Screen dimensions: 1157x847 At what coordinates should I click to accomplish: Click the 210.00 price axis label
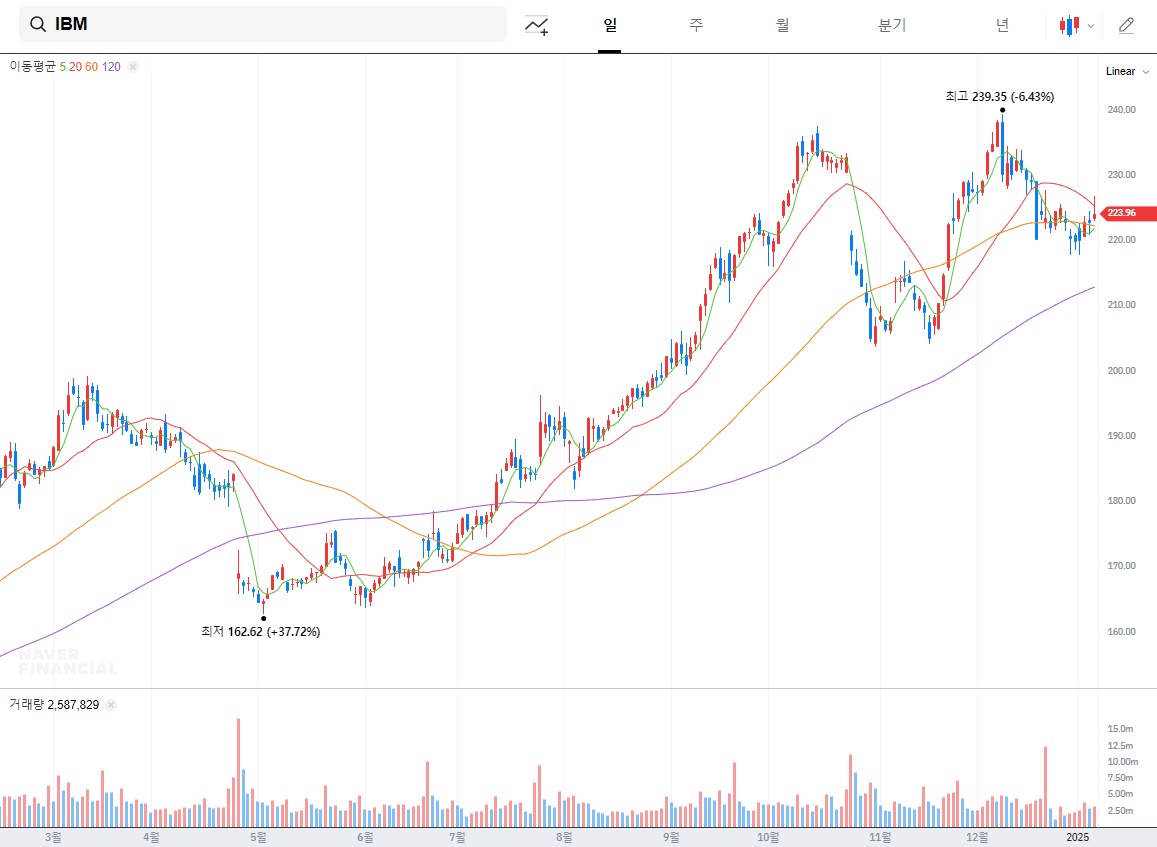pos(1122,305)
